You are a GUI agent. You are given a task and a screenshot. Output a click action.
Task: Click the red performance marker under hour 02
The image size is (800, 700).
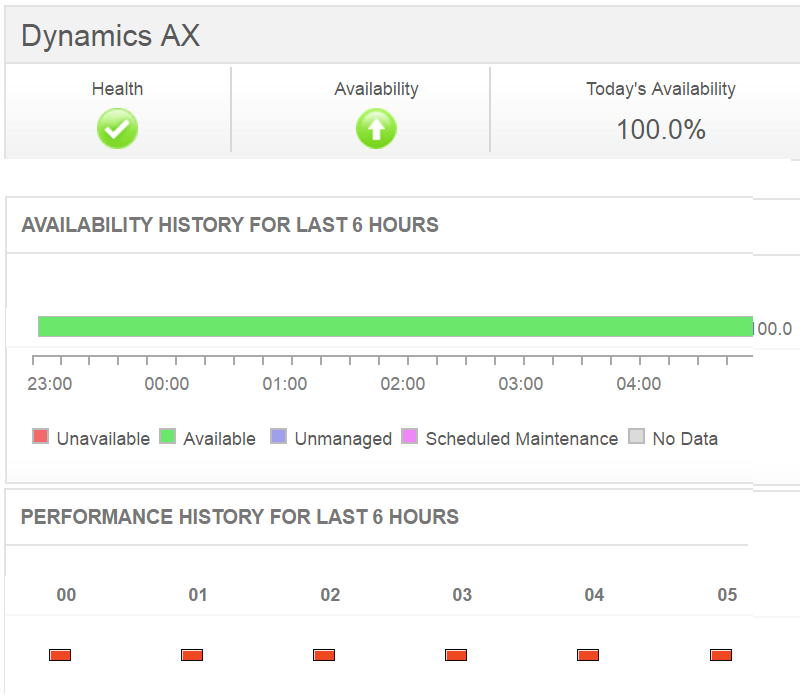pos(324,655)
